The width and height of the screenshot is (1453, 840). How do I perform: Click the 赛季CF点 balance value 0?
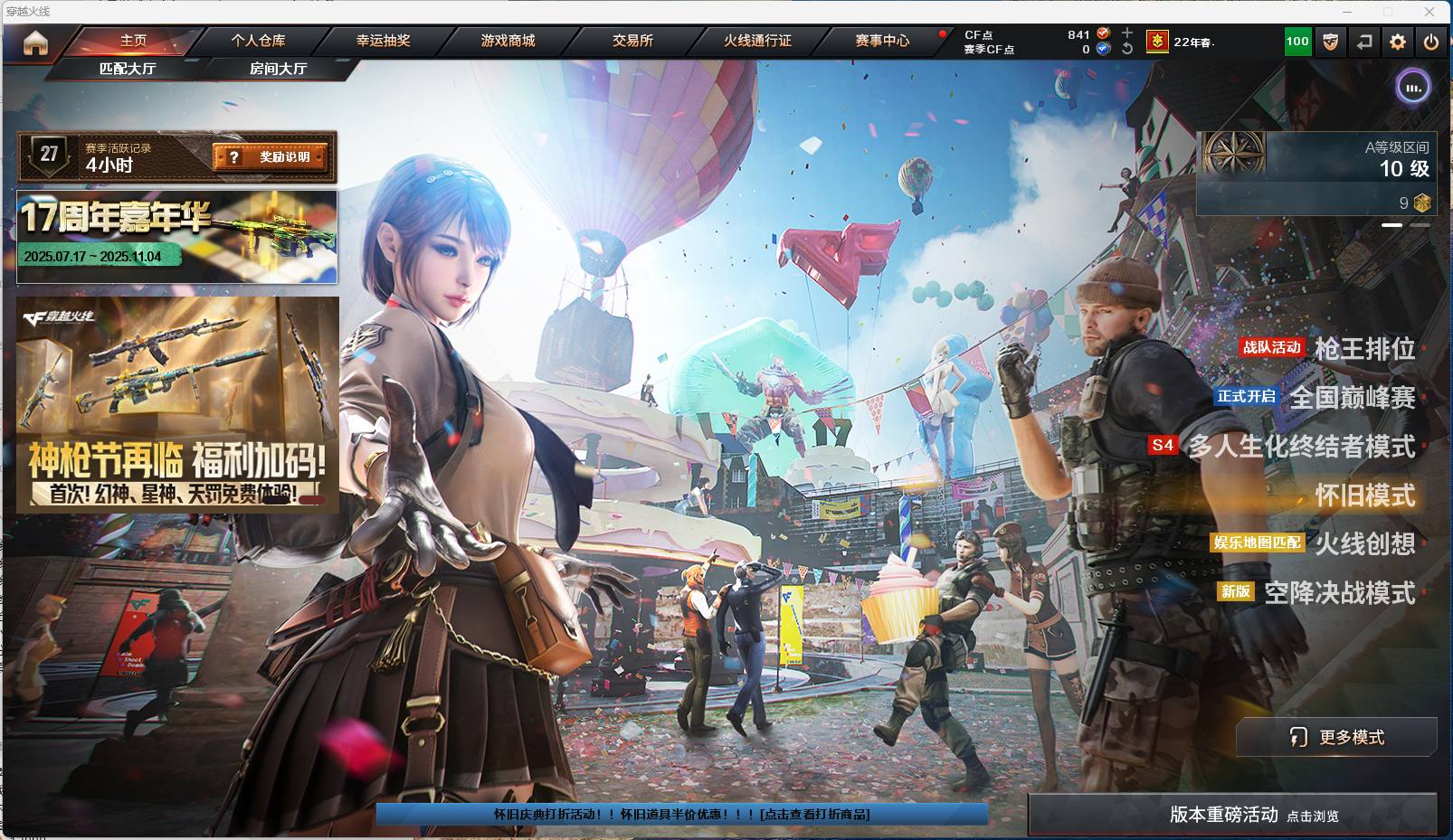click(1086, 50)
